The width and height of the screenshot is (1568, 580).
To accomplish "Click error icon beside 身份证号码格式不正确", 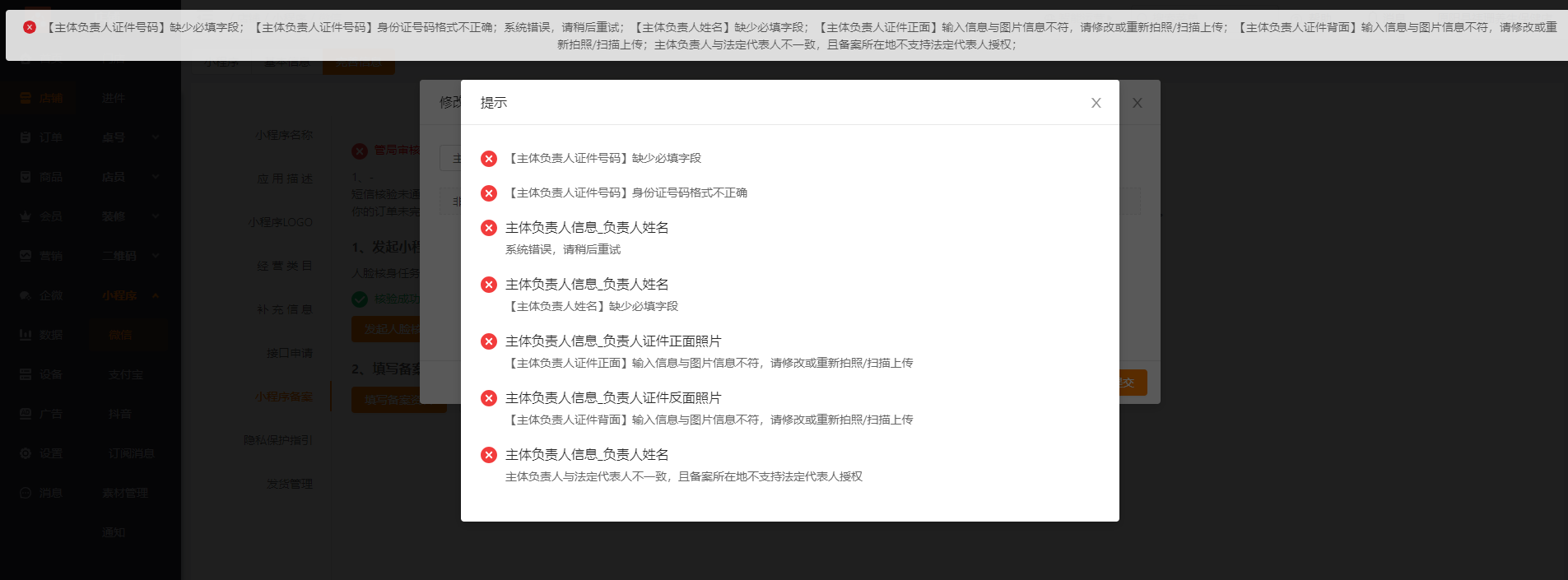I will coord(489,193).
